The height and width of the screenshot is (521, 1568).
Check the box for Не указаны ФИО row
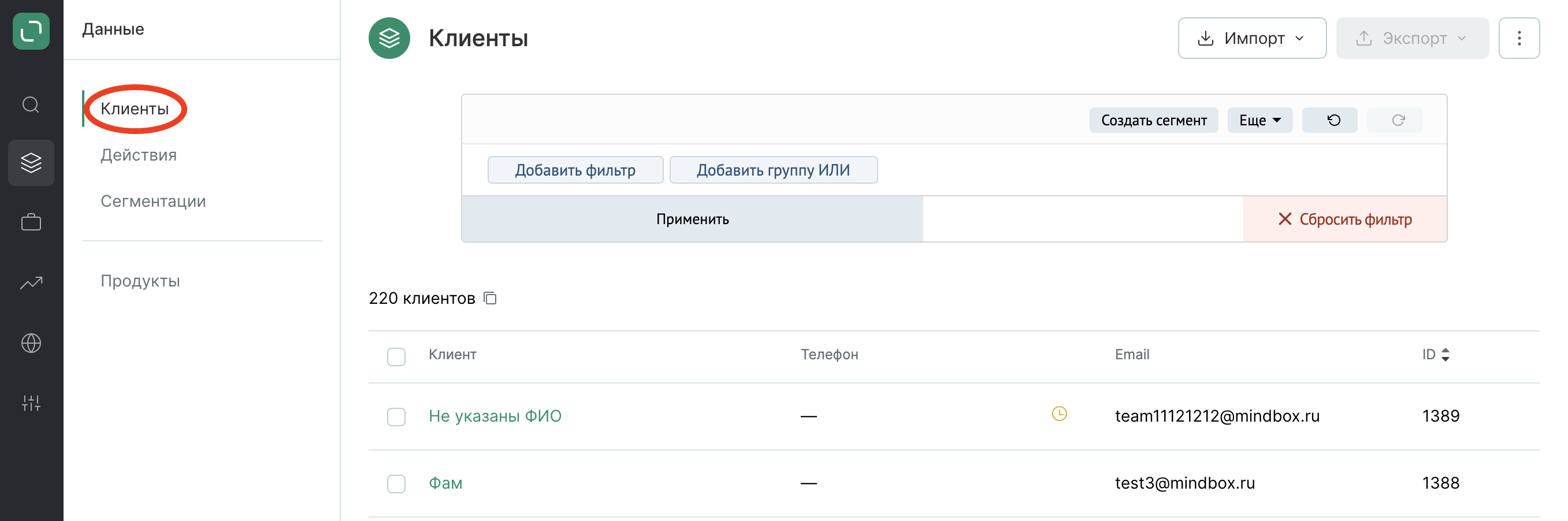click(396, 417)
